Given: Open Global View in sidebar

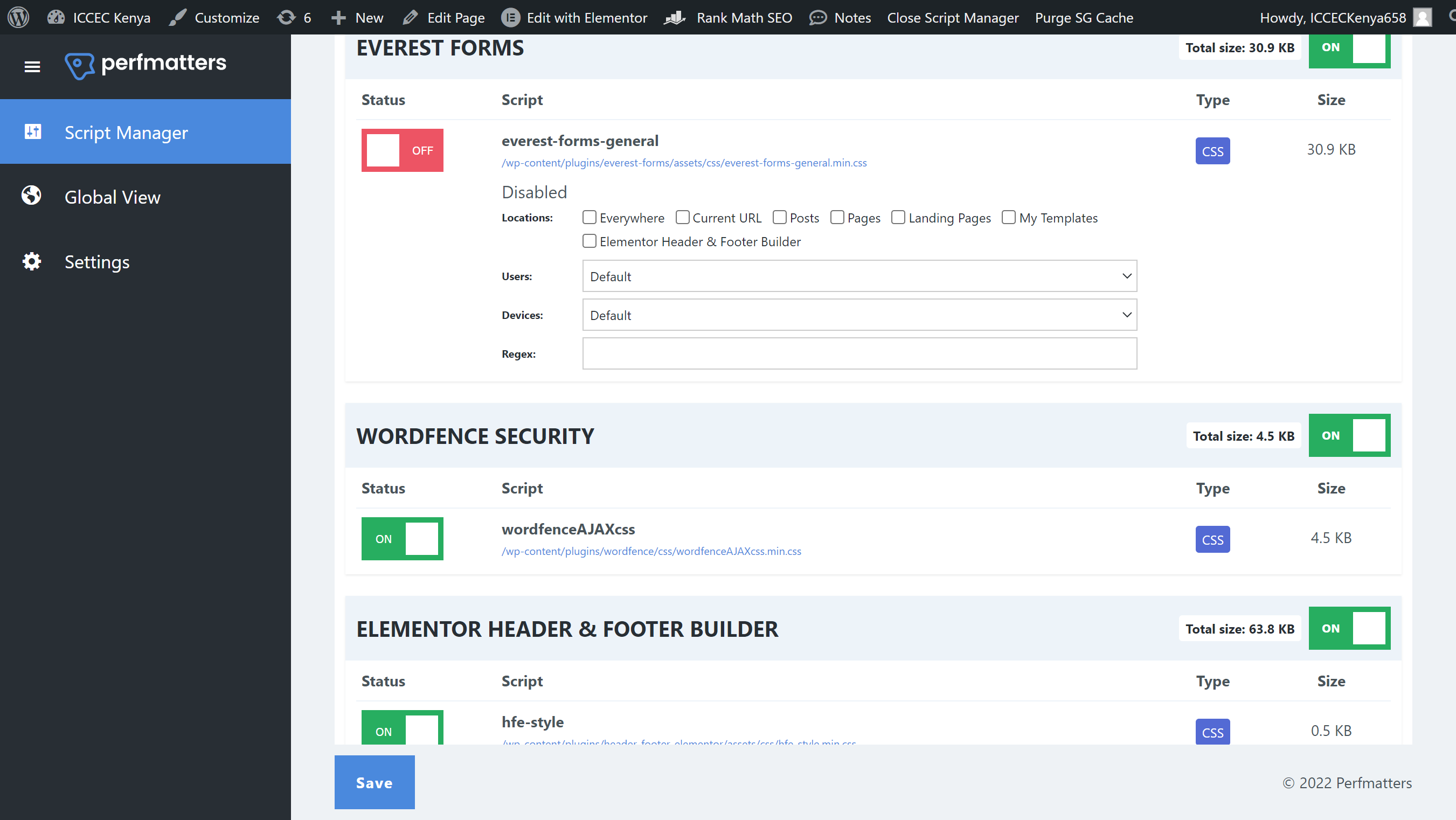Looking at the screenshot, I should pos(145,196).
